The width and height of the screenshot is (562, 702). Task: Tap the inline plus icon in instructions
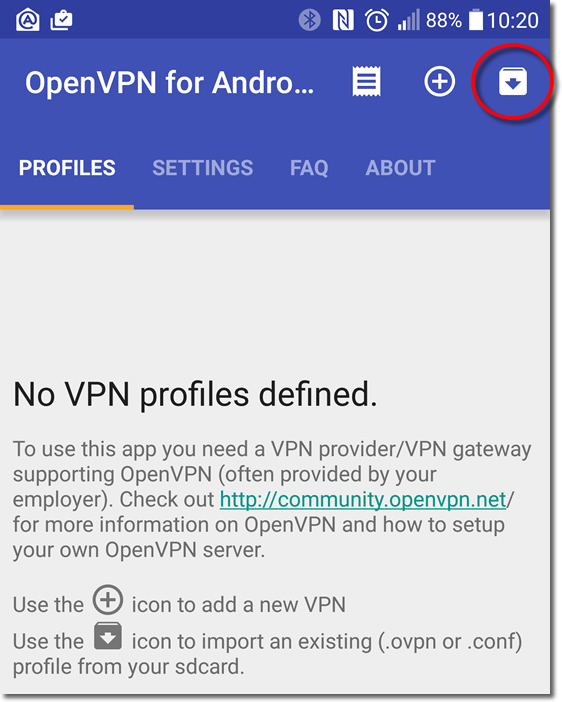point(107,599)
